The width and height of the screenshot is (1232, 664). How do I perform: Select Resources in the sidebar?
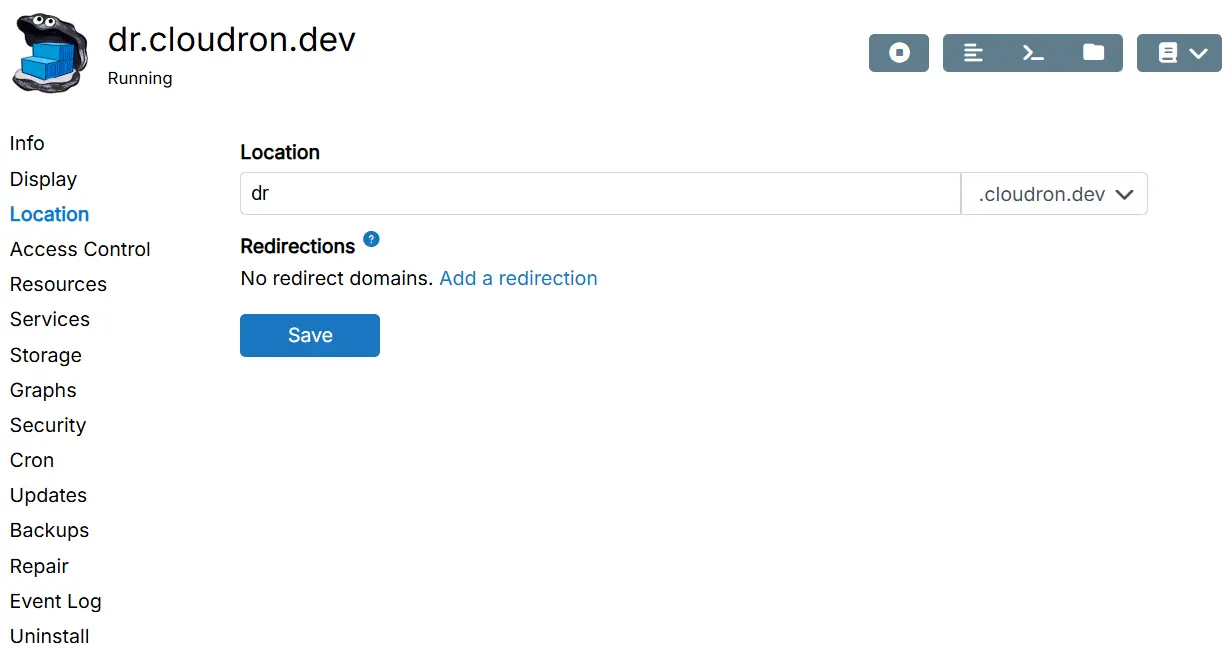point(58,284)
